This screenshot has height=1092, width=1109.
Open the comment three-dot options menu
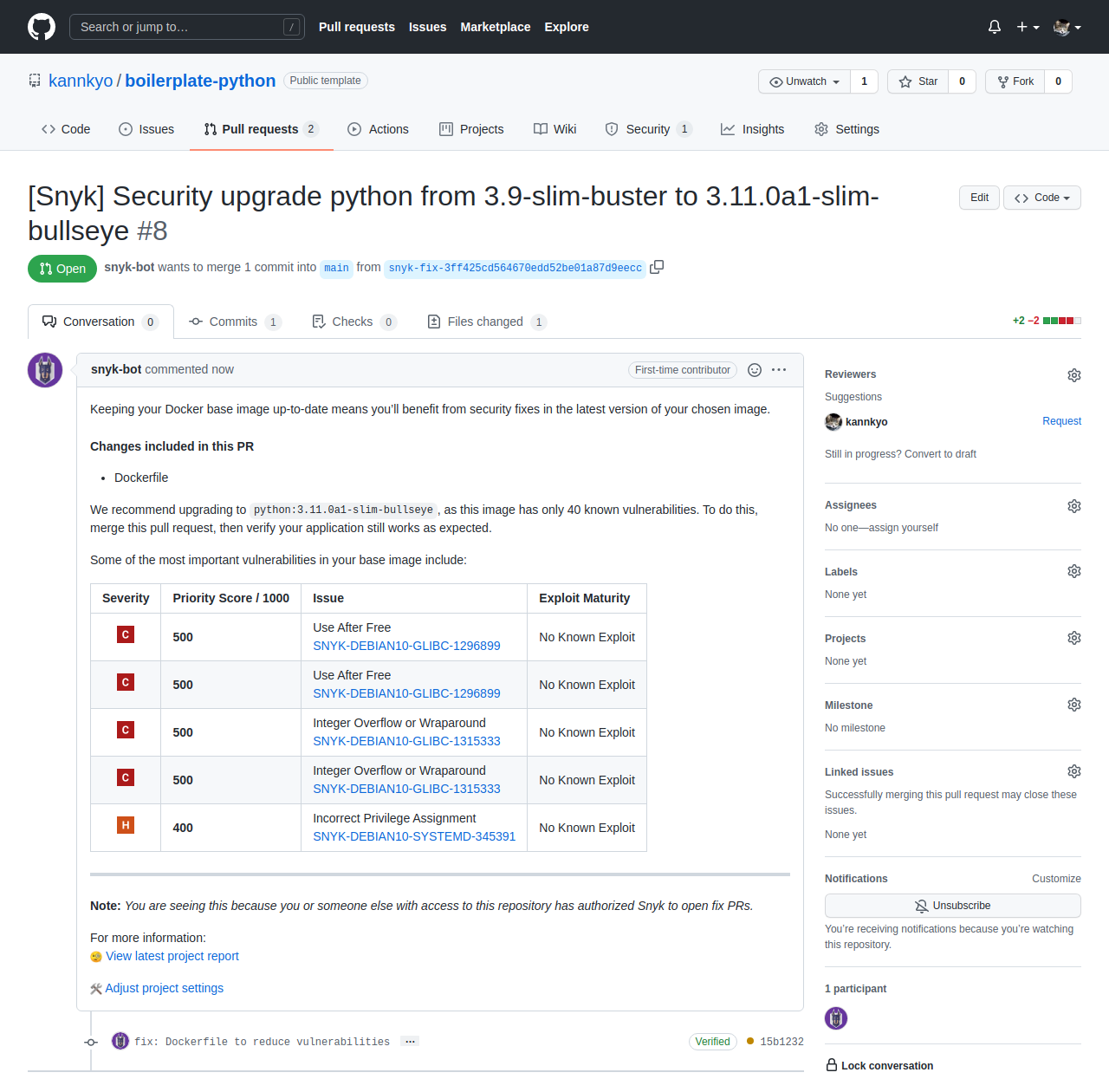coord(779,370)
